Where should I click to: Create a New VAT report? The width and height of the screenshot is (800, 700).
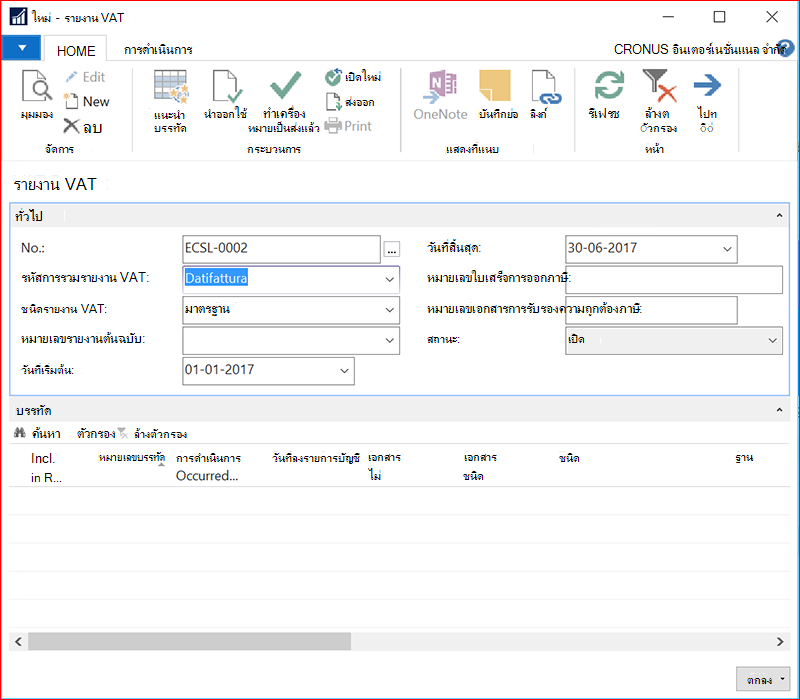tap(87, 102)
